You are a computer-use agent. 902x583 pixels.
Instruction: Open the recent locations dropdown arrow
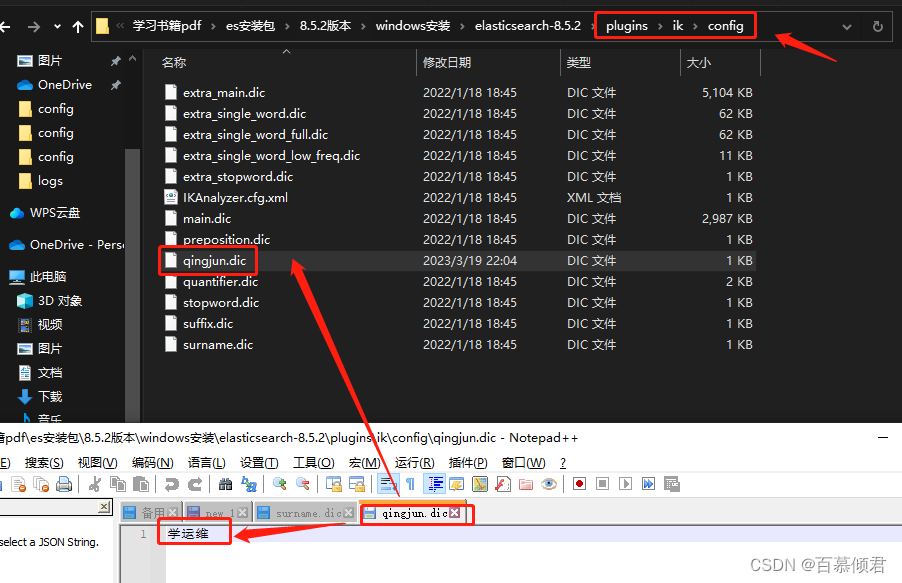(x=57, y=27)
